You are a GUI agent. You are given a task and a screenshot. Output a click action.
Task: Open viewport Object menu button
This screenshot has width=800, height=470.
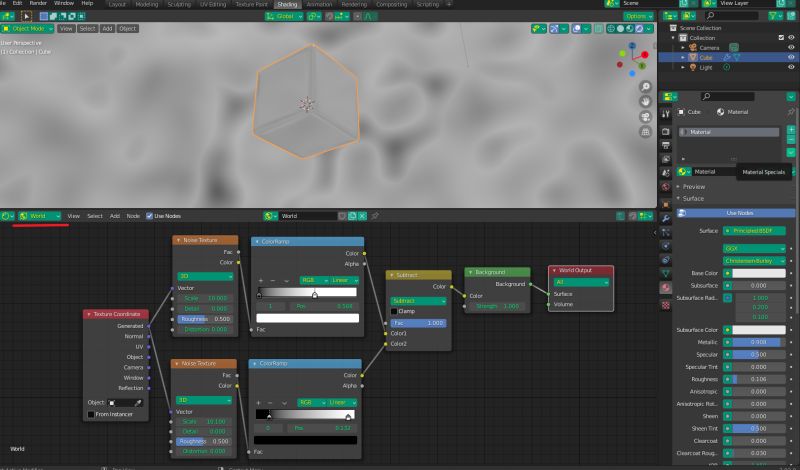(x=128, y=29)
